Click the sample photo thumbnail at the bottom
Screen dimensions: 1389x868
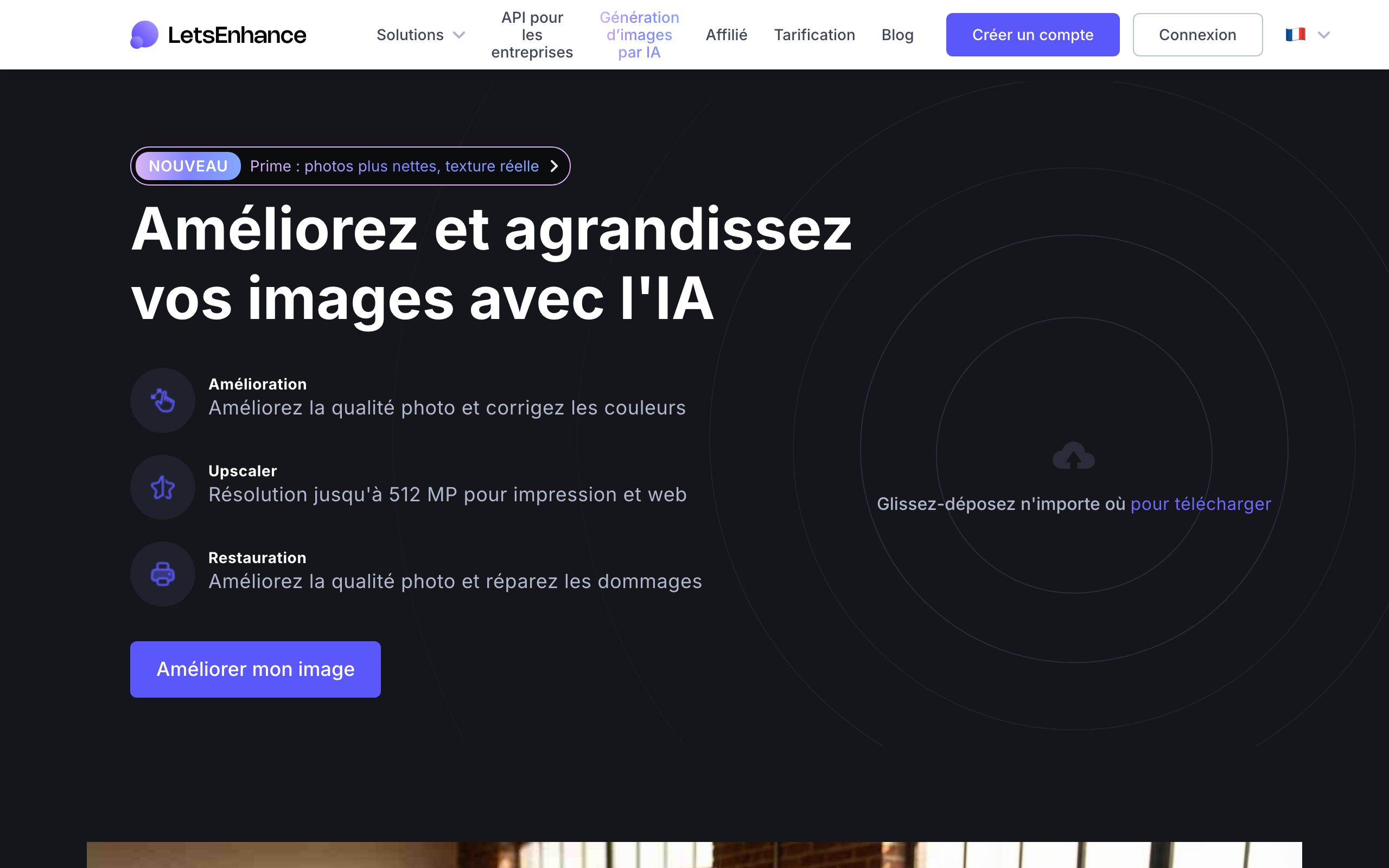point(694,855)
